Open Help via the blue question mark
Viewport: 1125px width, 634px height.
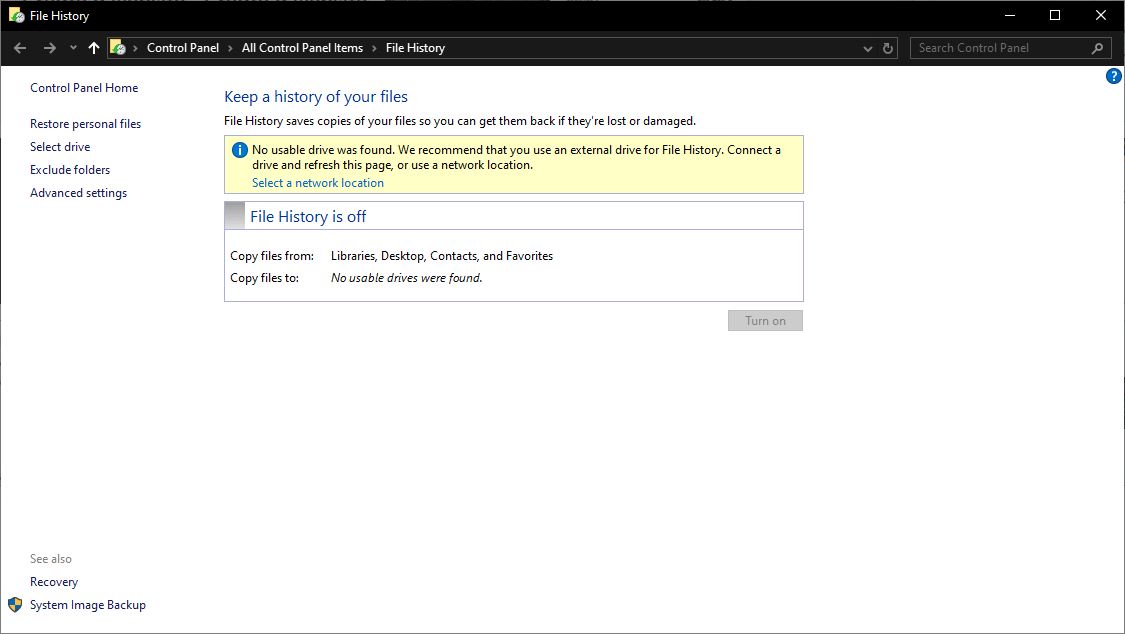click(x=1114, y=77)
